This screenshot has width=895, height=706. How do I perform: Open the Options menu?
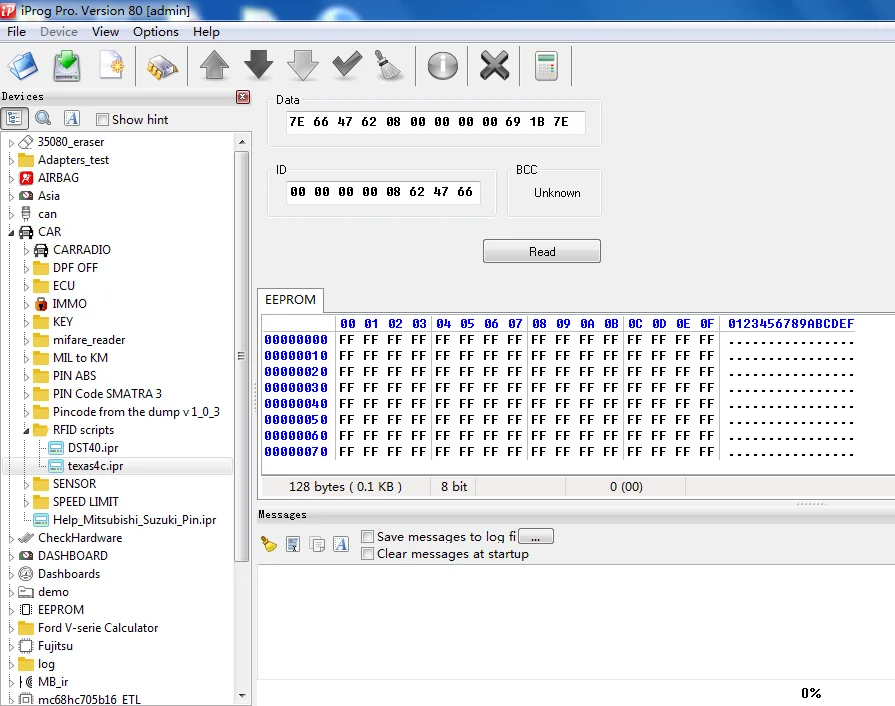156,32
